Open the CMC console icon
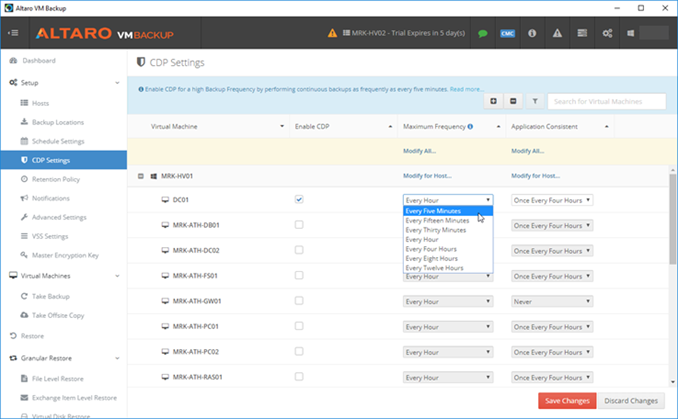Viewport: 678px width, 419px height. [x=507, y=33]
